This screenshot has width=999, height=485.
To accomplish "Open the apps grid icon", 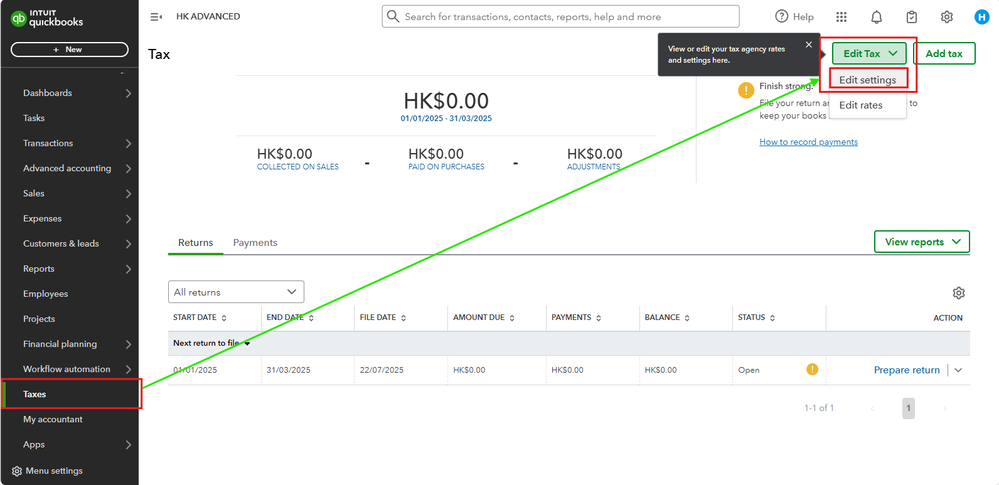I will point(841,17).
